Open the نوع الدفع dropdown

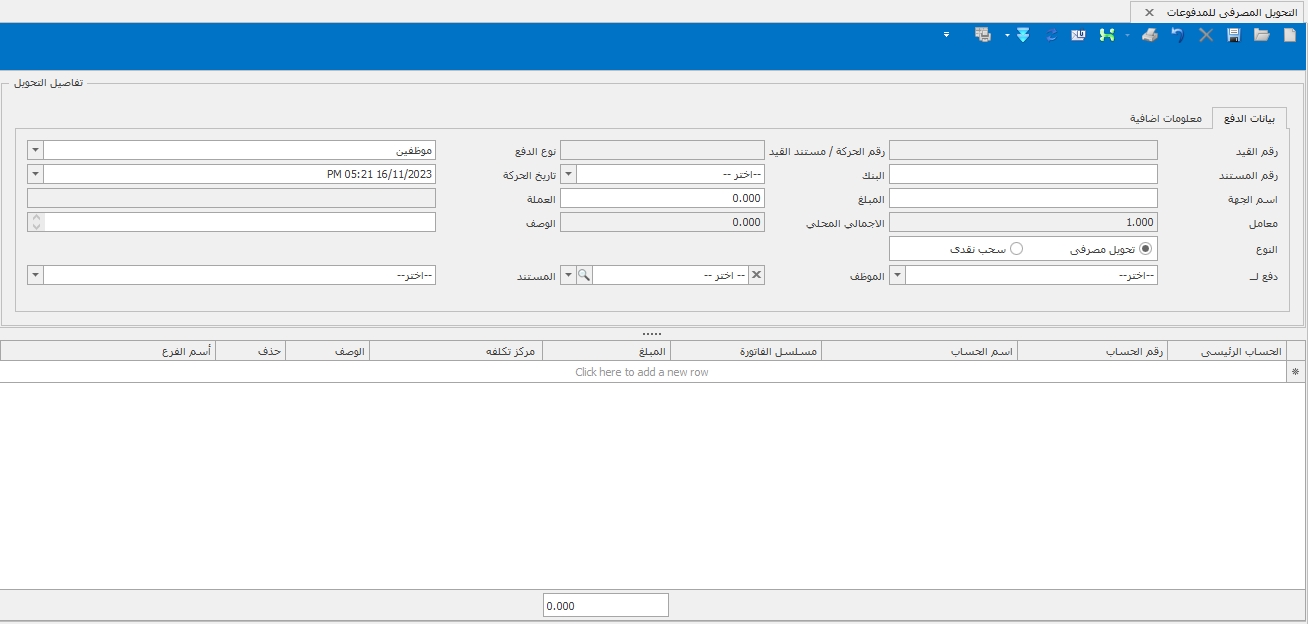click(x=36, y=150)
